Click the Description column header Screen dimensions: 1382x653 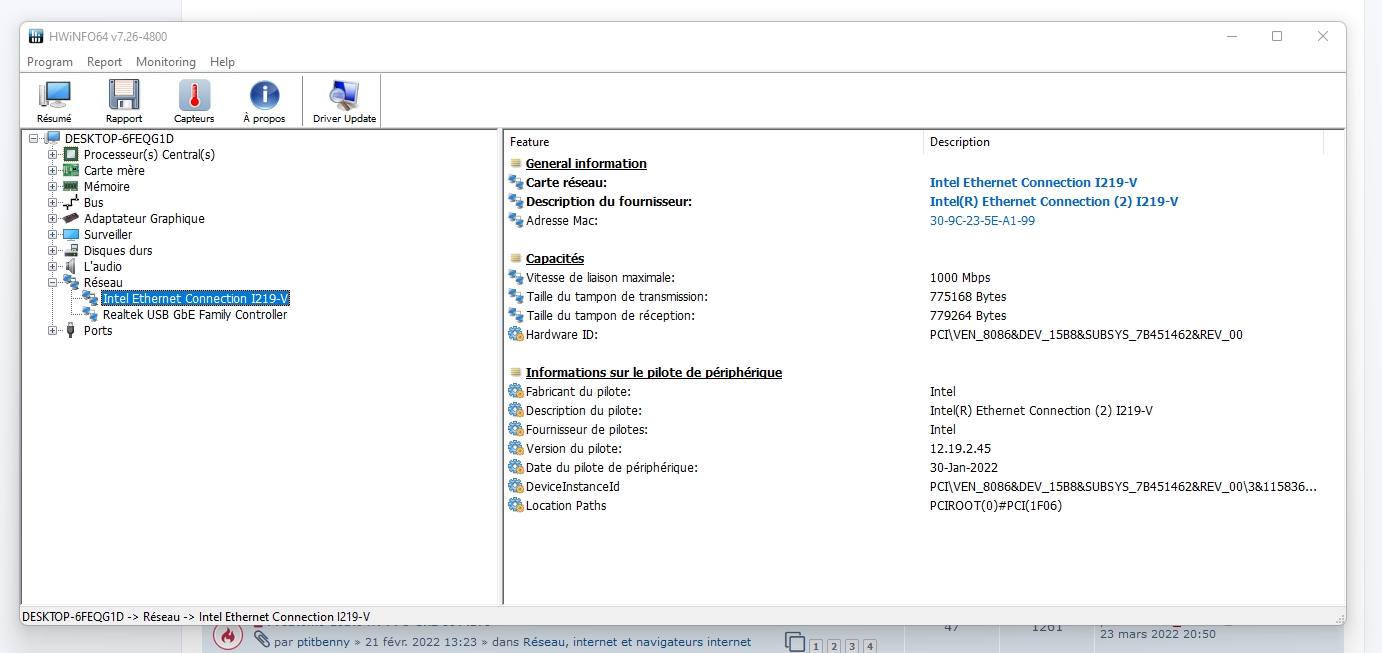point(1124,142)
